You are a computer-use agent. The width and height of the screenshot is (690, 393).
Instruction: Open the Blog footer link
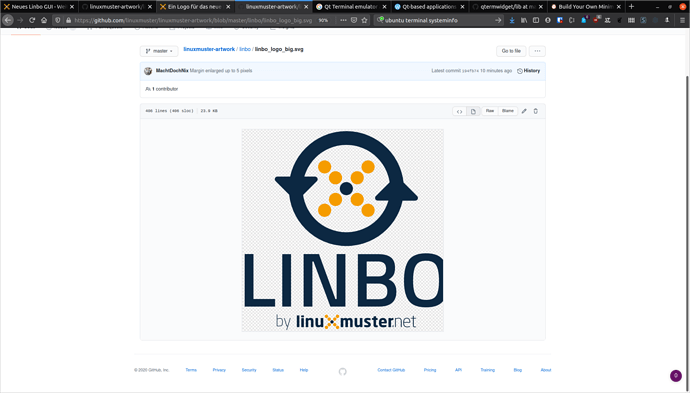[x=518, y=370]
